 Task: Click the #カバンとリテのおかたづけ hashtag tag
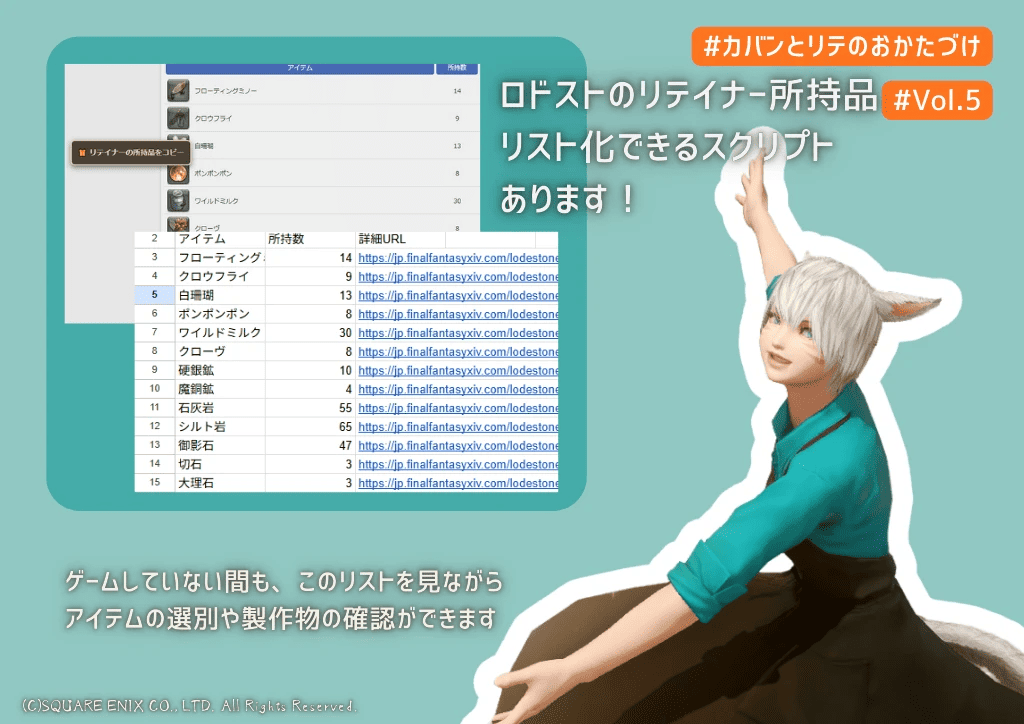tap(841, 47)
